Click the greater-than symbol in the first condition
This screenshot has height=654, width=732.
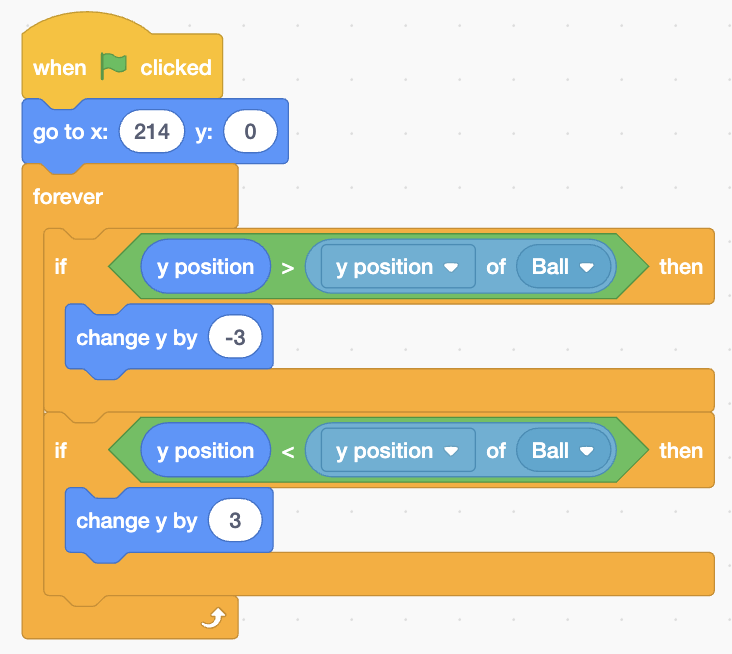(288, 267)
